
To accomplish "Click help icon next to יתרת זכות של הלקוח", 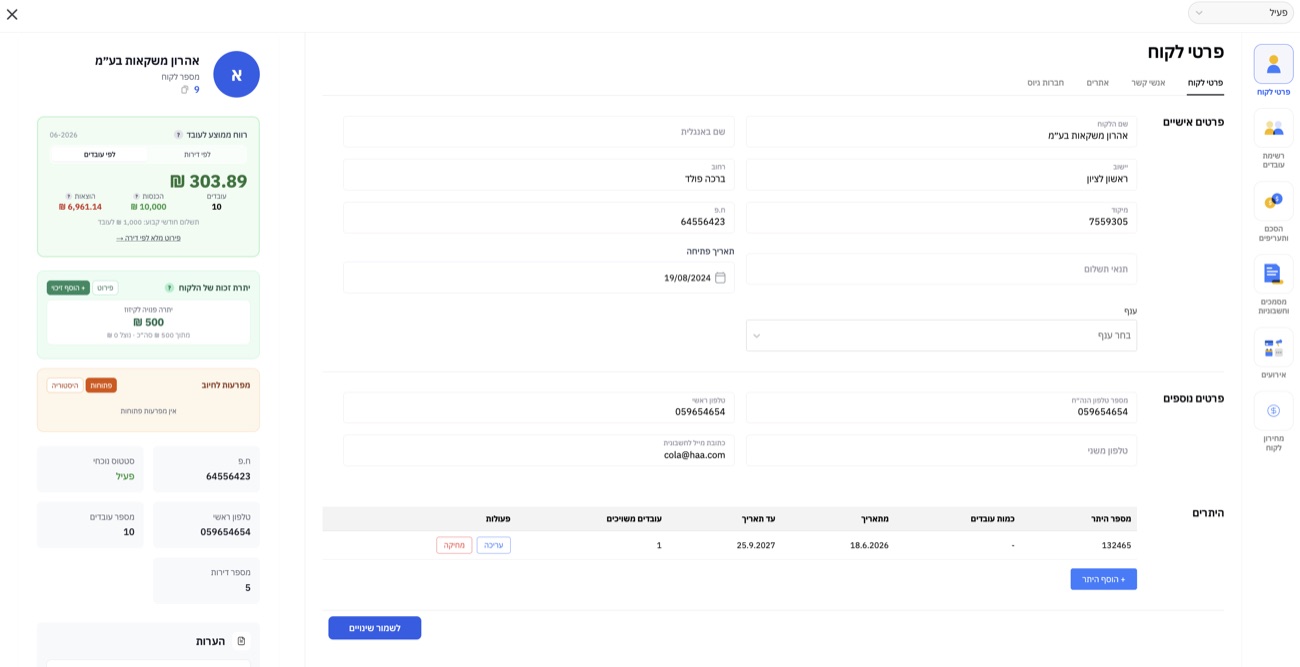I will pyautogui.click(x=169, y=288).
